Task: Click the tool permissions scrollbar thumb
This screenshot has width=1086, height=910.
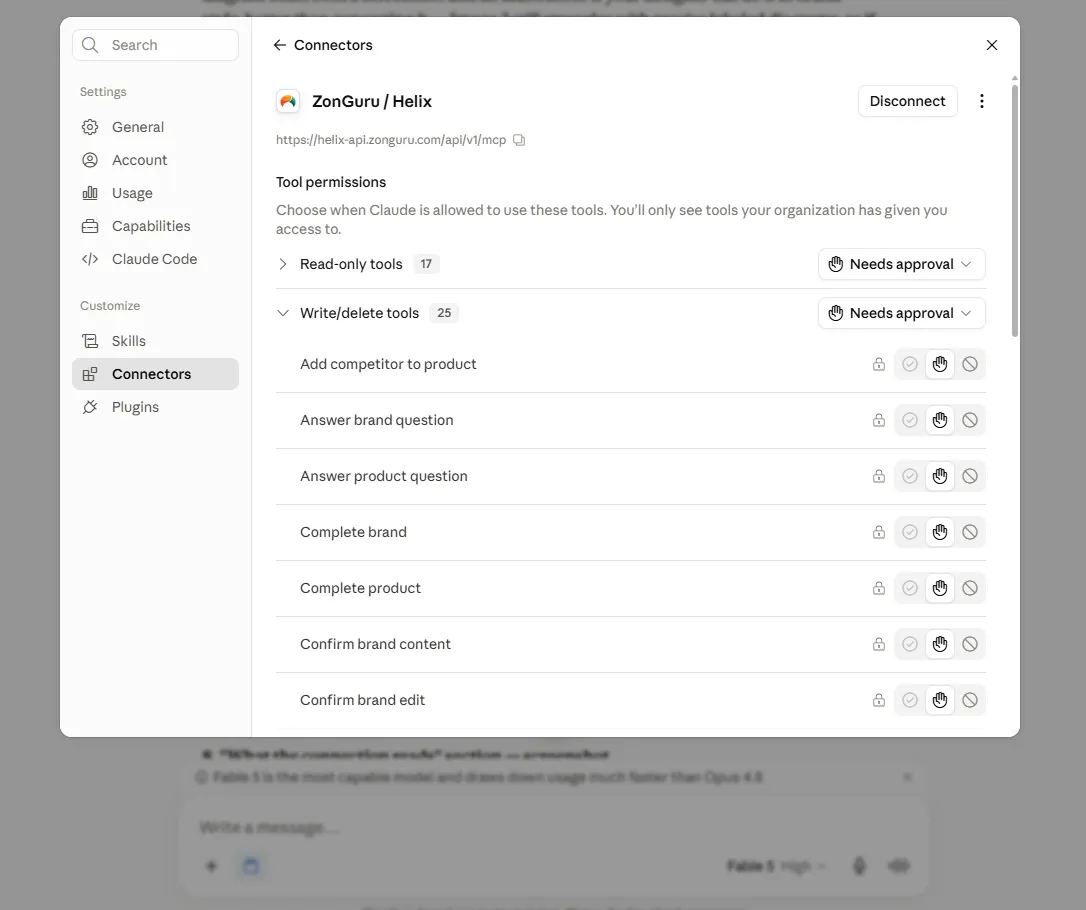Action: click(x=1015, y=211)
